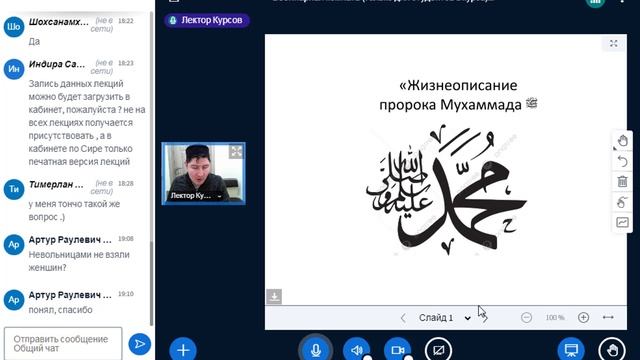Select the Шохсанамх... sender name

58,22
